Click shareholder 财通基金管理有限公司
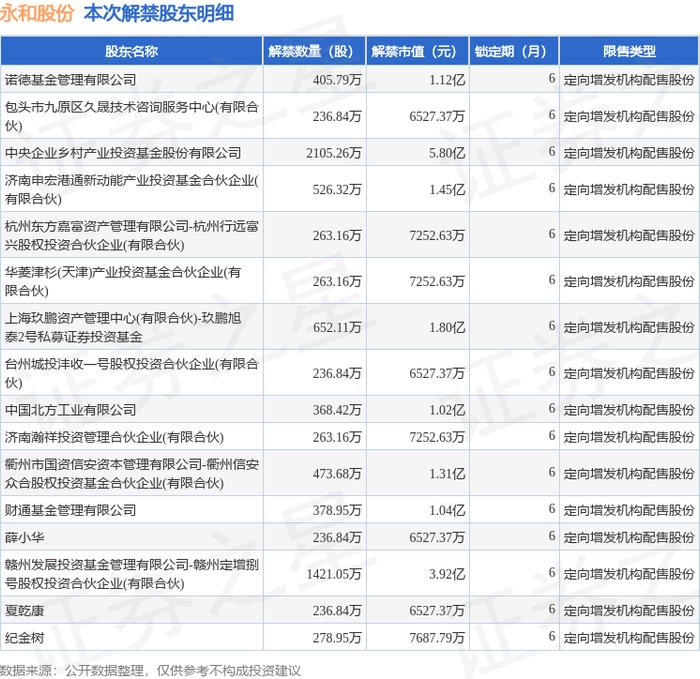Viewport: 700px width, 679px height. pyautogui.click(x=71, y=510)
